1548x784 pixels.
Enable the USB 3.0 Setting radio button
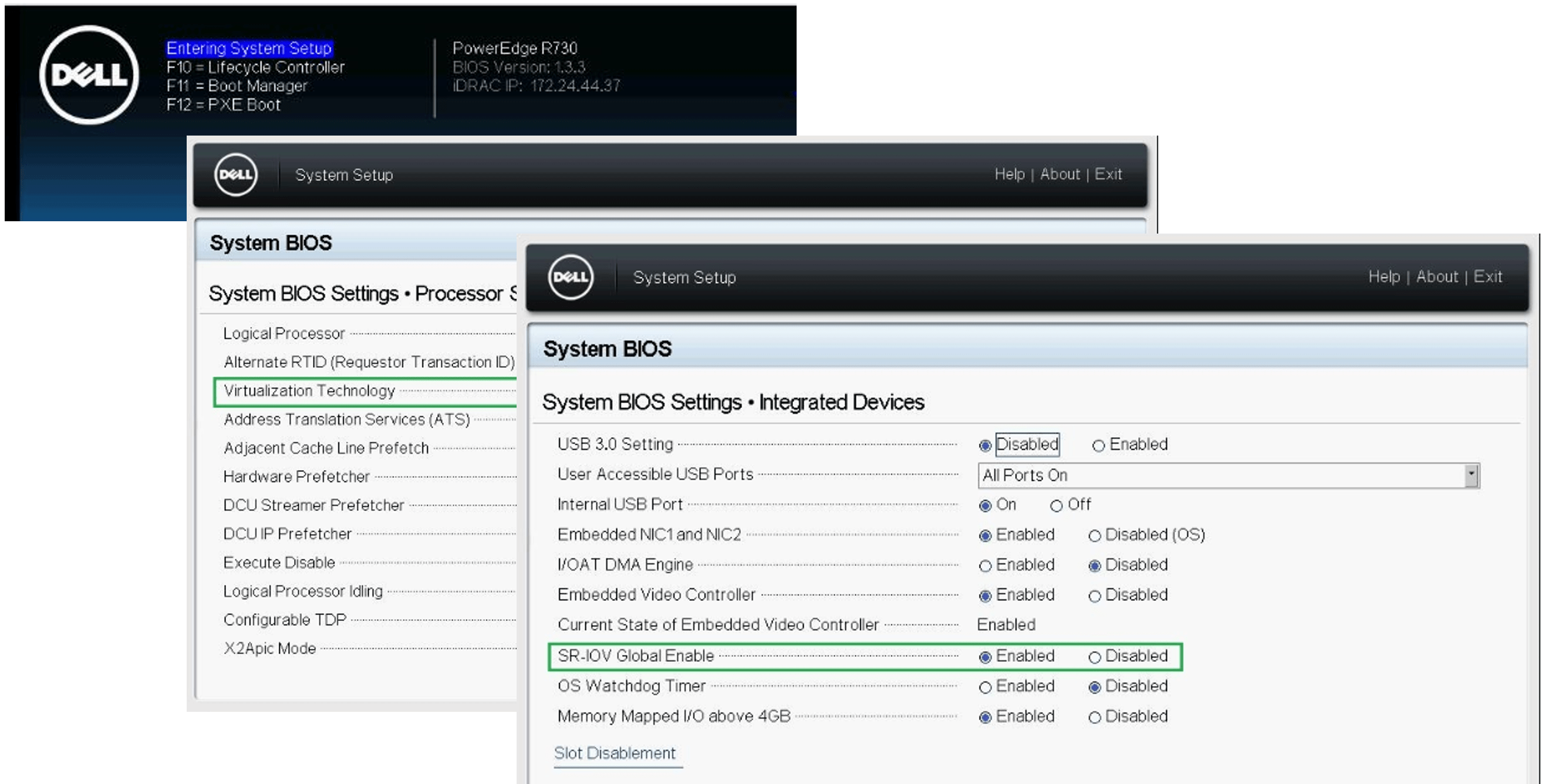(x=1098, y=446)
